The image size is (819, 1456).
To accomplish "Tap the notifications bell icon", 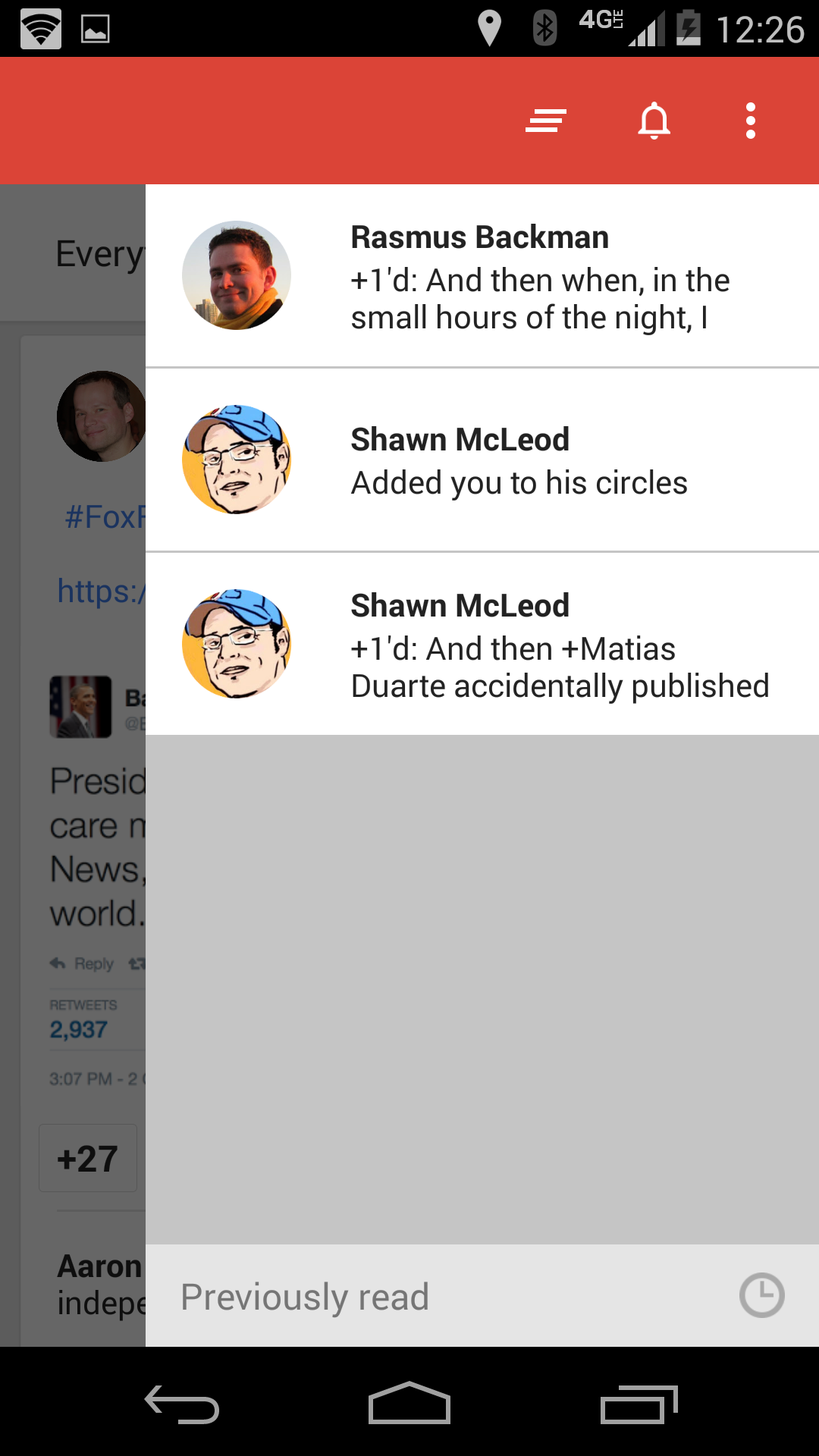I will tap(654, 121).
